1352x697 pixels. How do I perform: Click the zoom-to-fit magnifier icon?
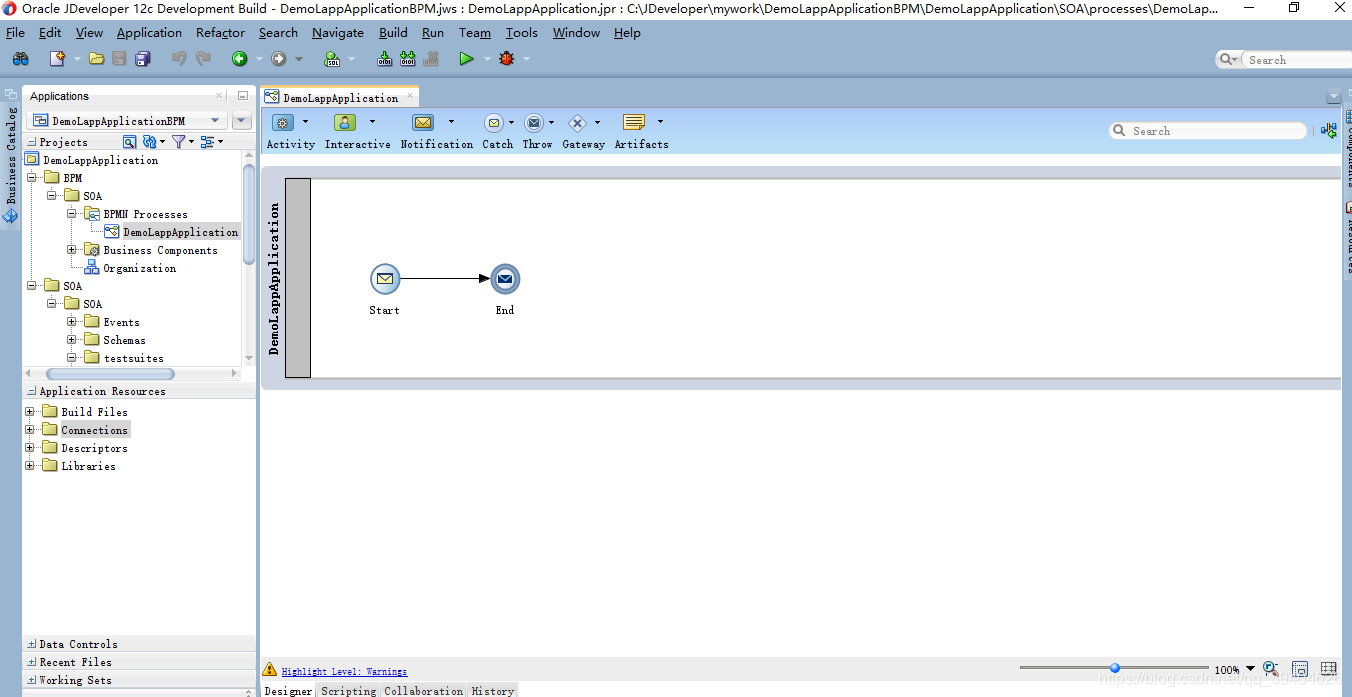(1271, 668)
